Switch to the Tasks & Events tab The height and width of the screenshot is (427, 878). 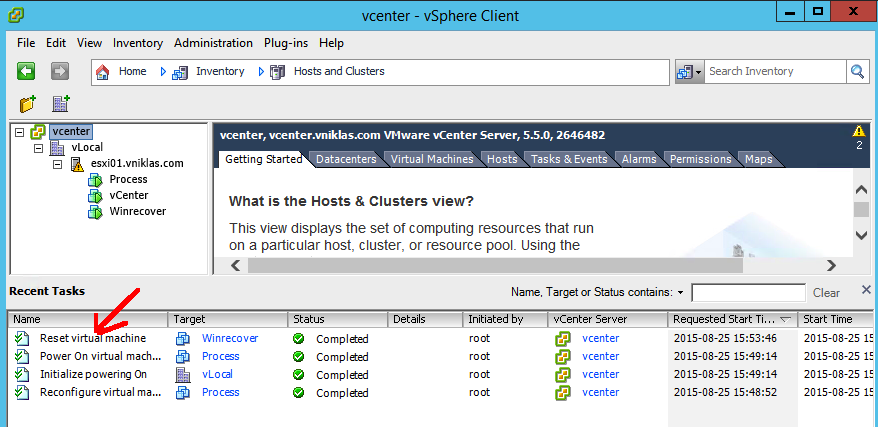tap(569, 159)
